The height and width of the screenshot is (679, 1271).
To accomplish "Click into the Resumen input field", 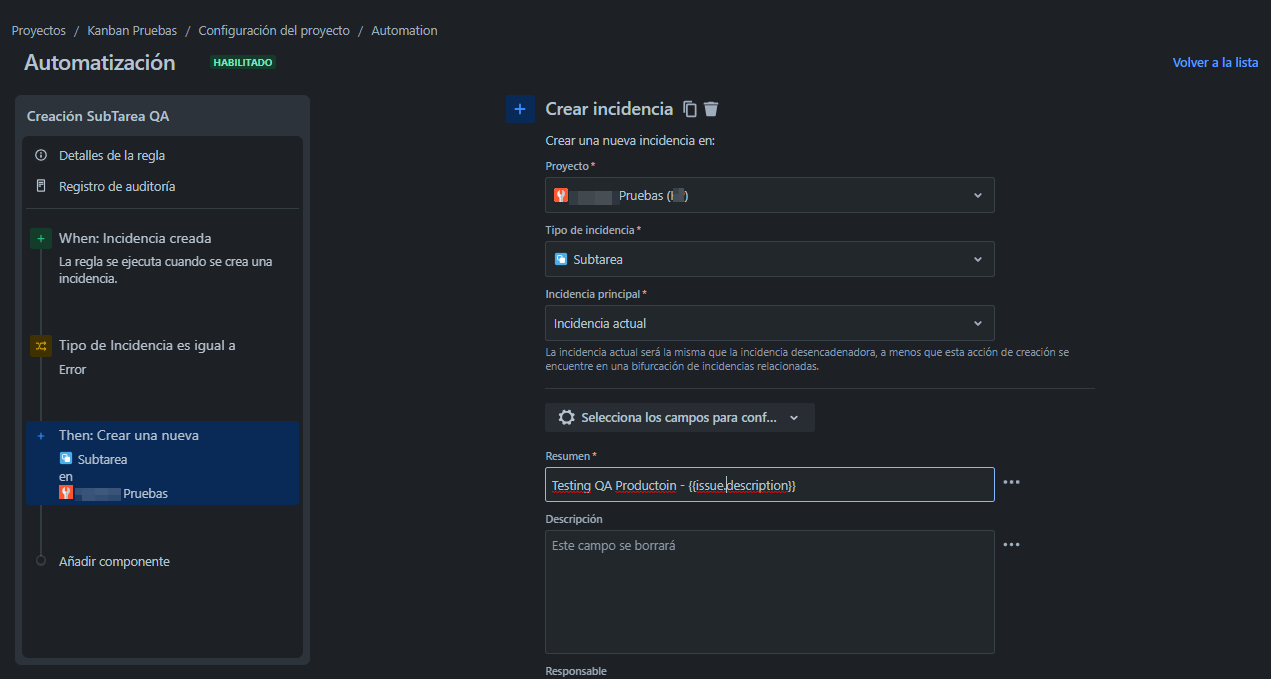I will click(x=770, y=485).
